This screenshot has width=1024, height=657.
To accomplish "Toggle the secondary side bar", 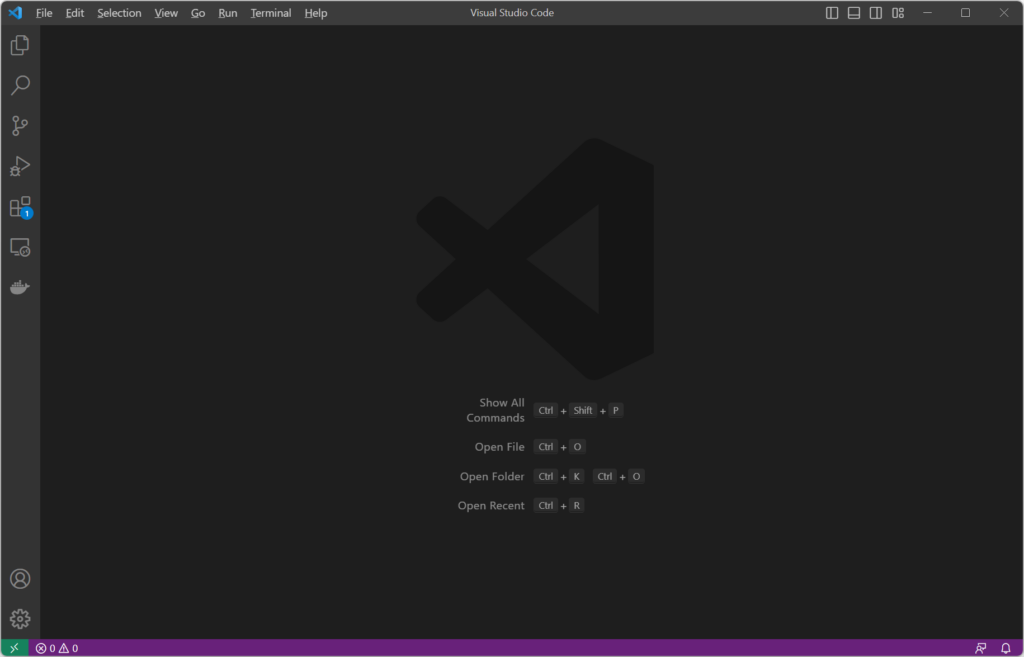I will pos(876,13).
